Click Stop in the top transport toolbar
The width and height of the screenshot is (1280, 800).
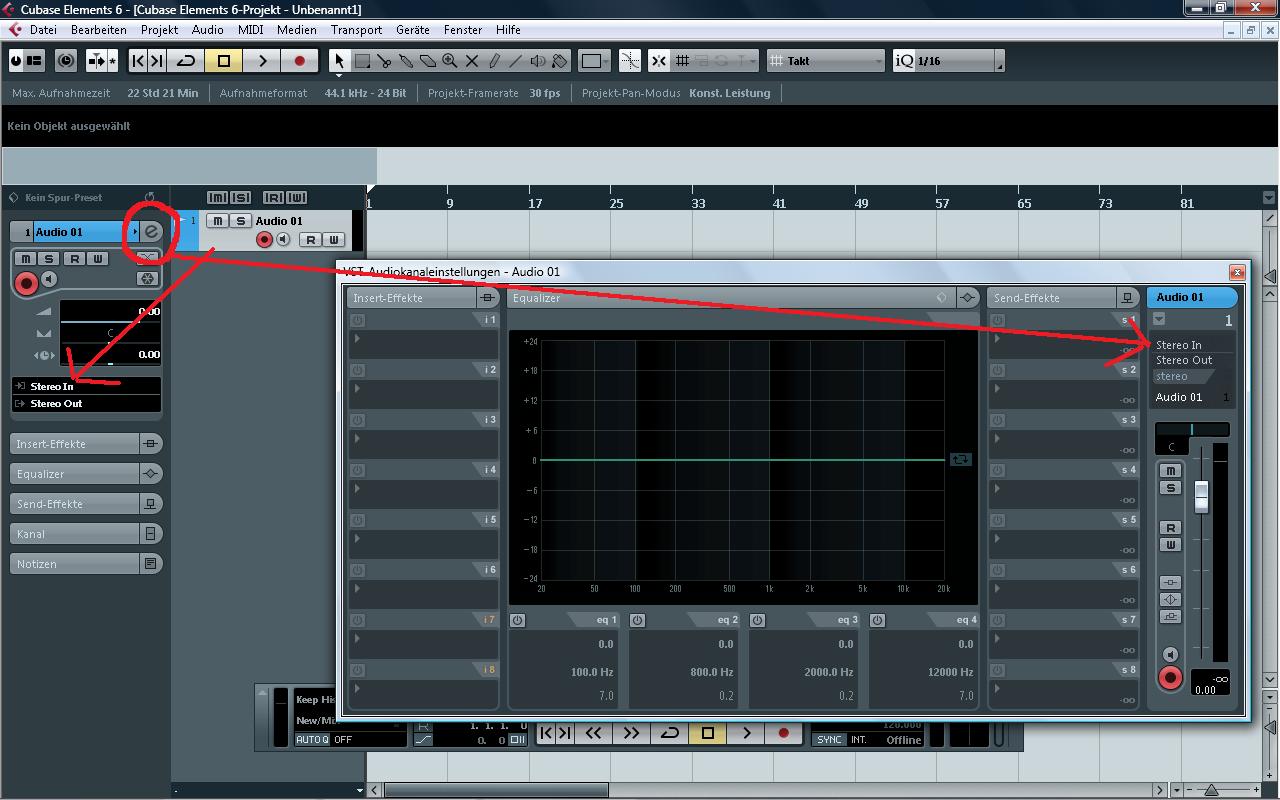pos(224,61)
